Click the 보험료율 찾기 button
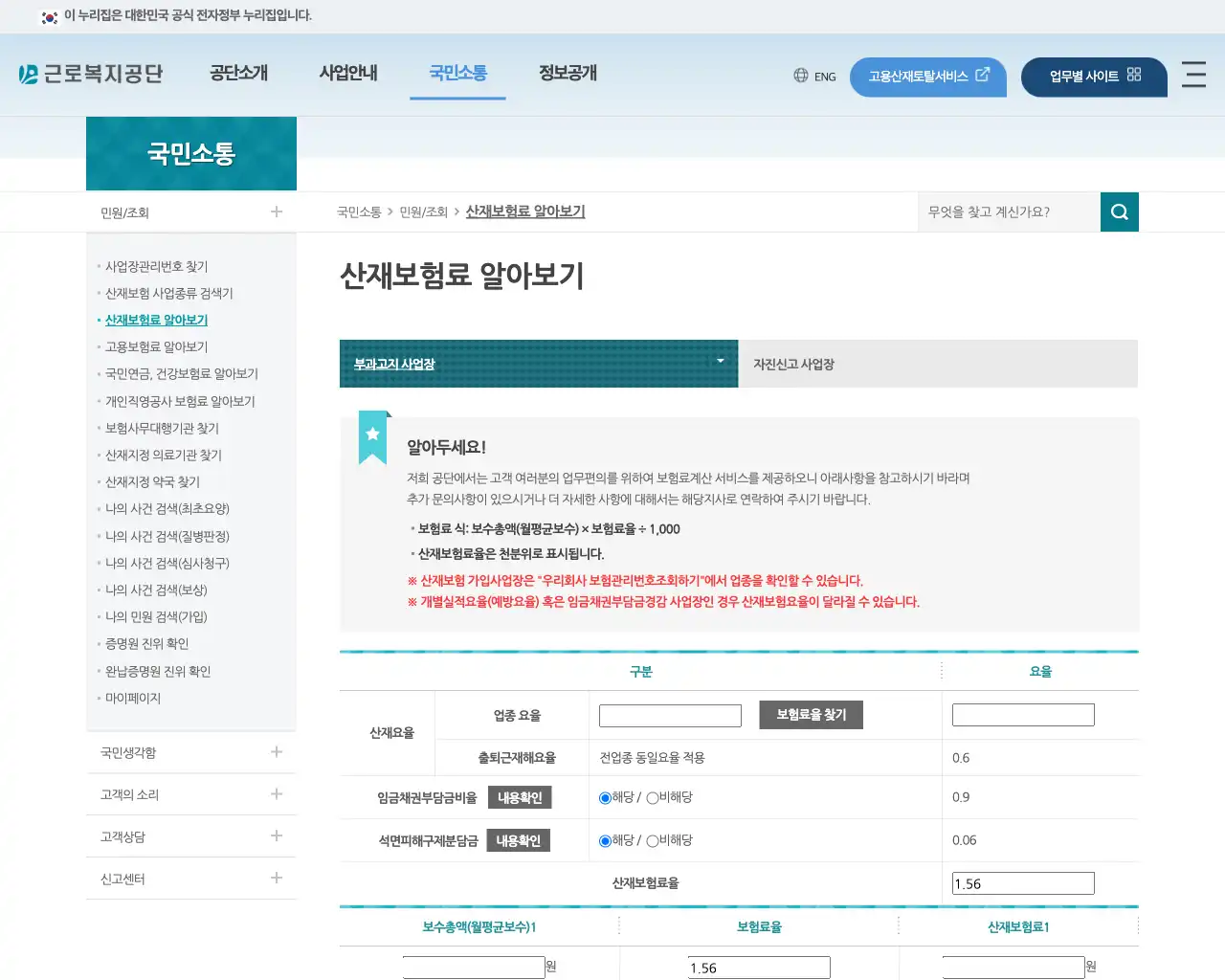The image size is (1225, 980). pos(811,714)
